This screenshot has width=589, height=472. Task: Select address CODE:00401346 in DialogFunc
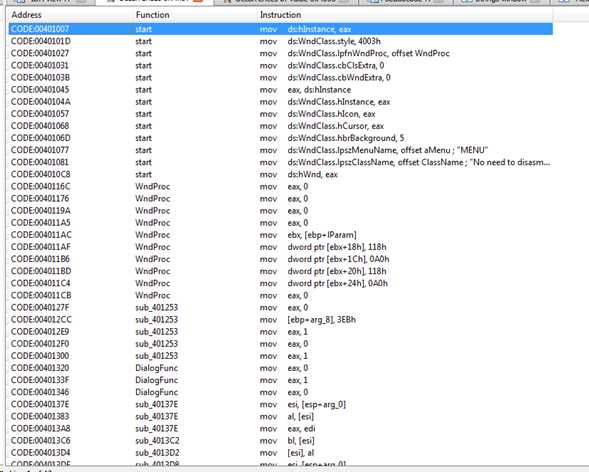[x=40, y=392]
